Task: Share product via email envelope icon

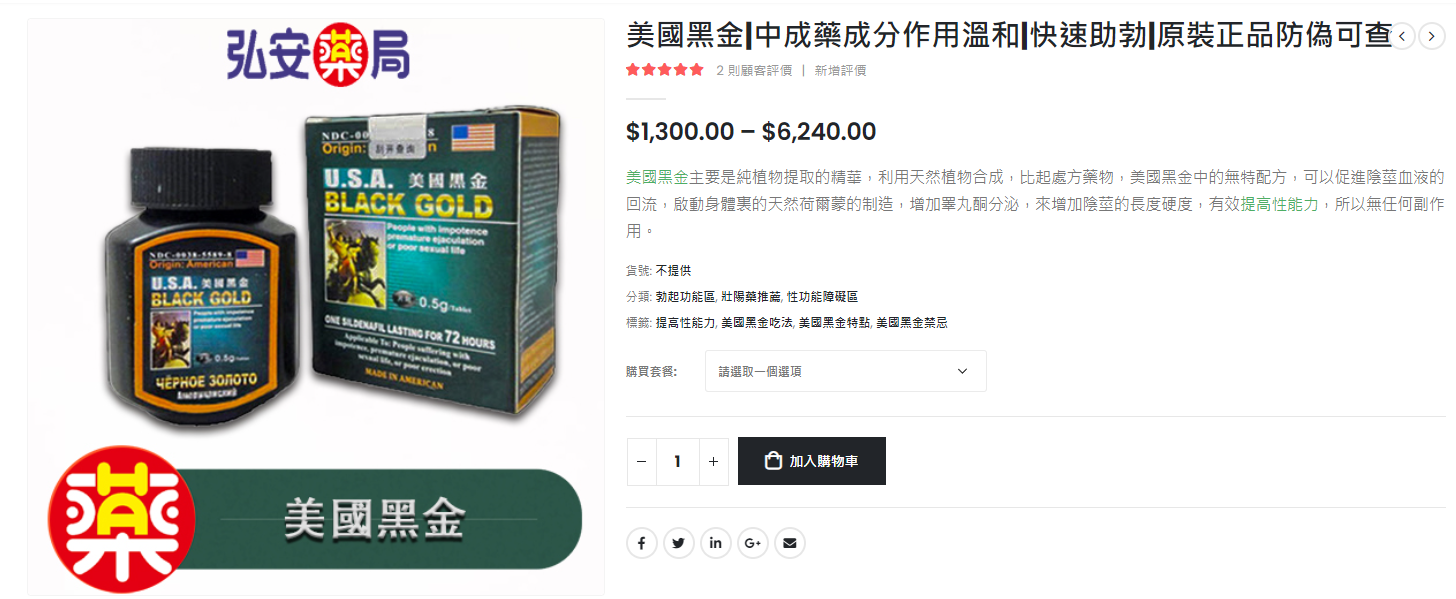Action: coord(790,543)
